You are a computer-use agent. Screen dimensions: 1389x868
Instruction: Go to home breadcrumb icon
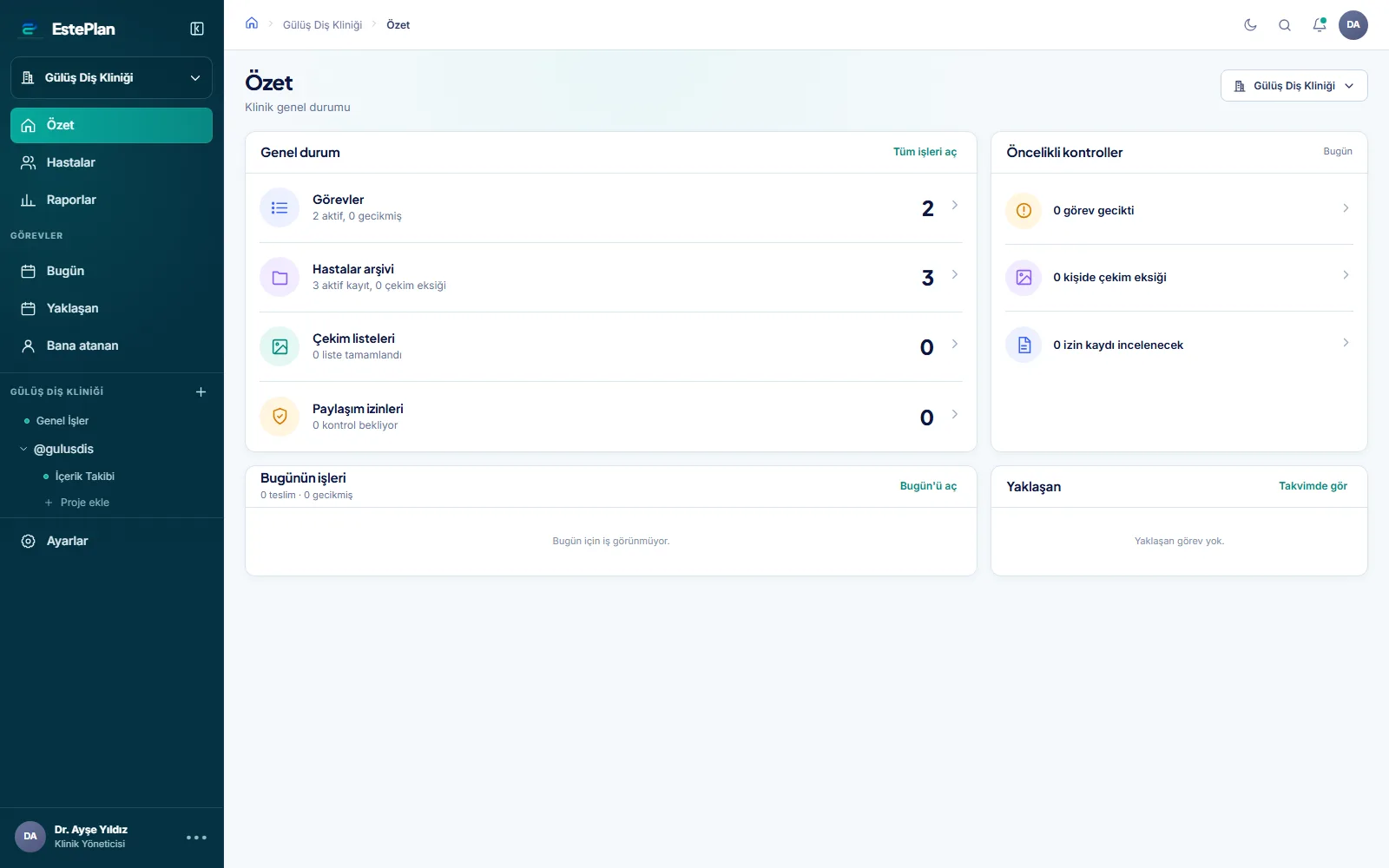pos(252,23)
